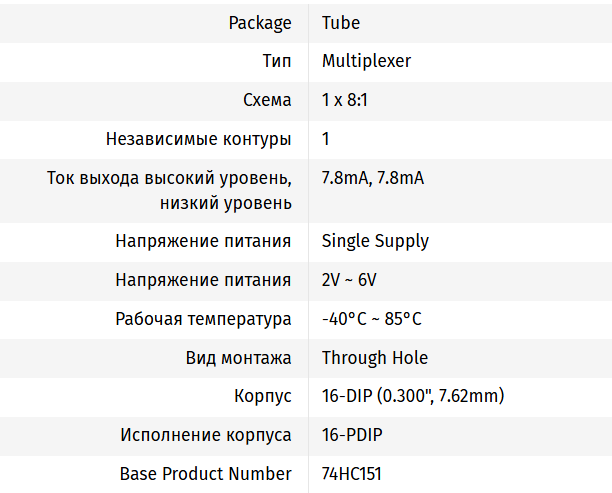
Task: Click the "Исполнение корпуса" label
Action: pos(206,435)
